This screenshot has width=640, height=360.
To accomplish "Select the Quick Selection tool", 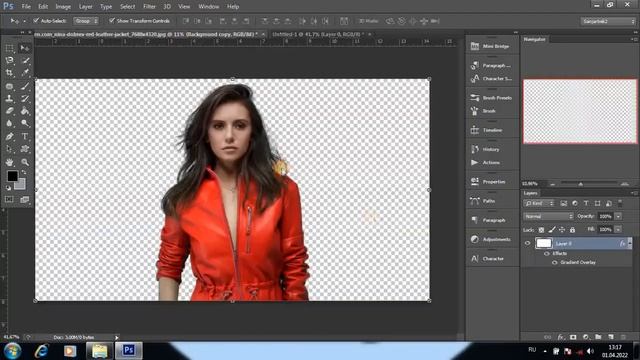I will [x=25, y=60].
